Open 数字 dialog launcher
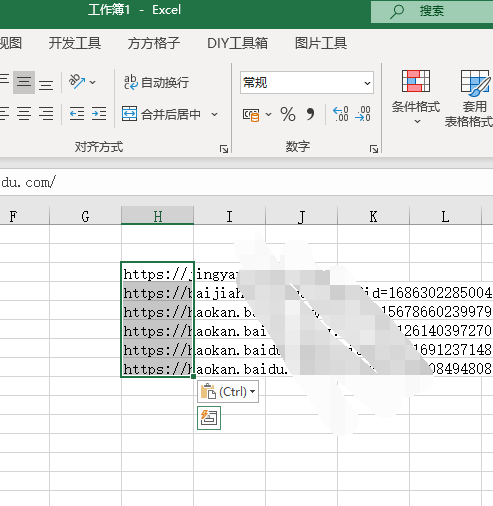Image resolution: width=493 pixels, height=506 pixels. (x=374, y=149)
